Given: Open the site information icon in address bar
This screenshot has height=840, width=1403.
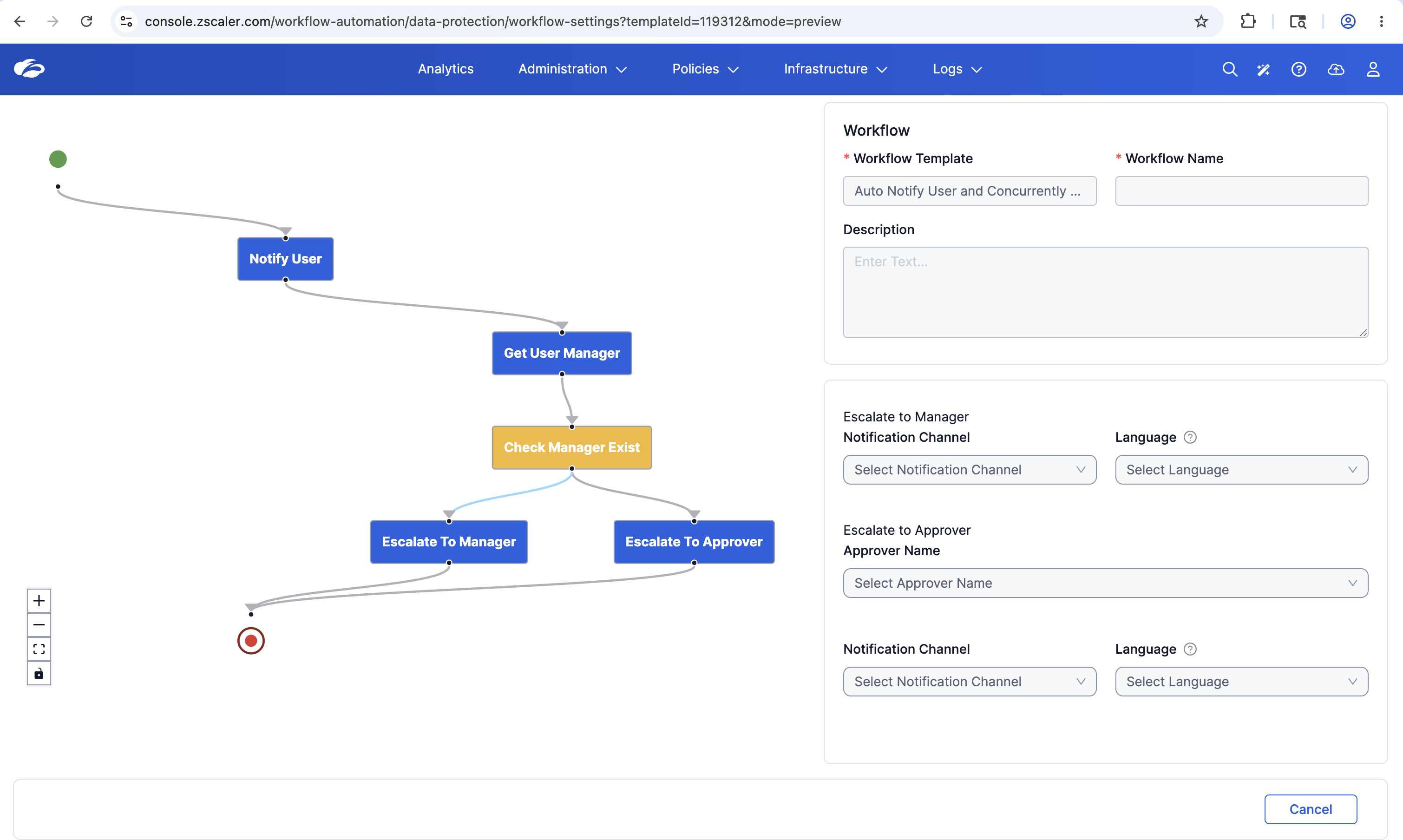Looking at the screenshot, I should tap(126, 21).
